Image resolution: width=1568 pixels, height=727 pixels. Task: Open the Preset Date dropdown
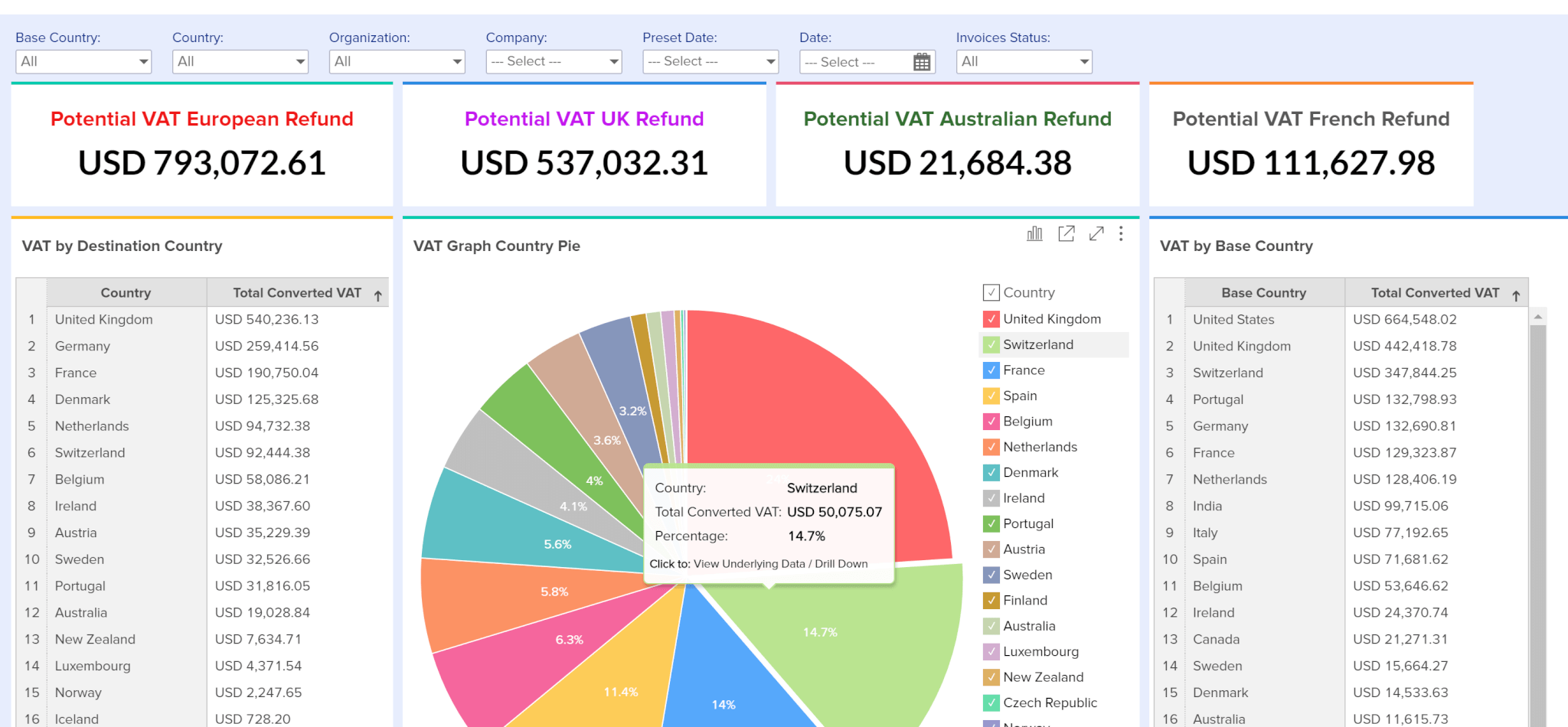pos(710,61)
